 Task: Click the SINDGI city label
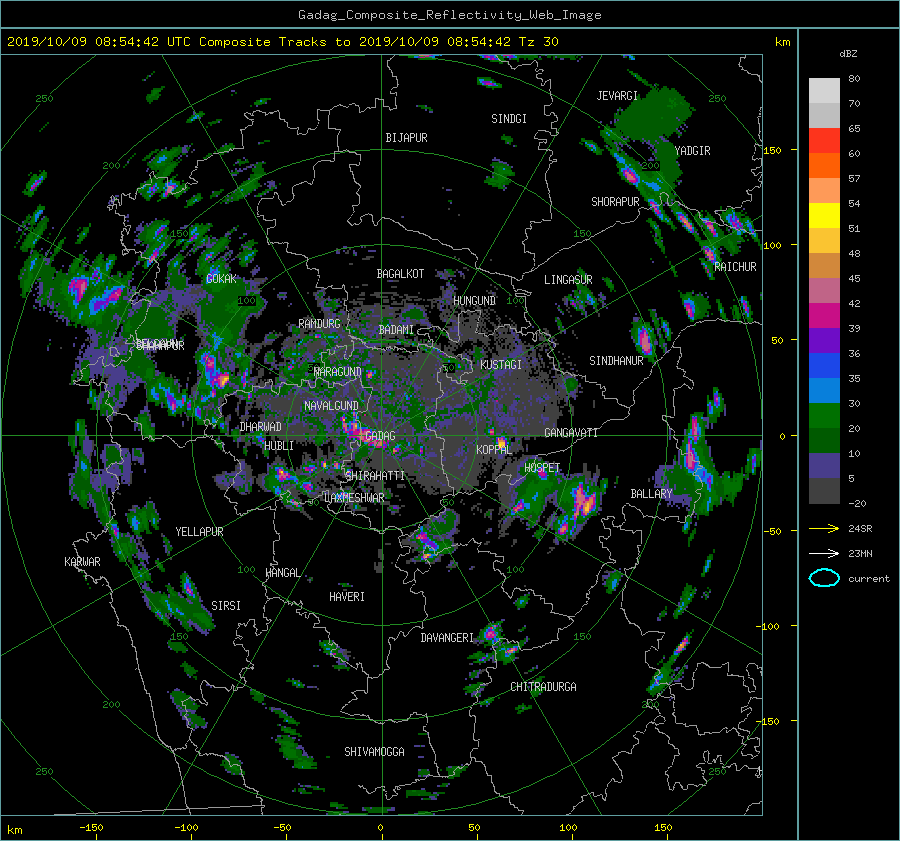click(509, 119)
